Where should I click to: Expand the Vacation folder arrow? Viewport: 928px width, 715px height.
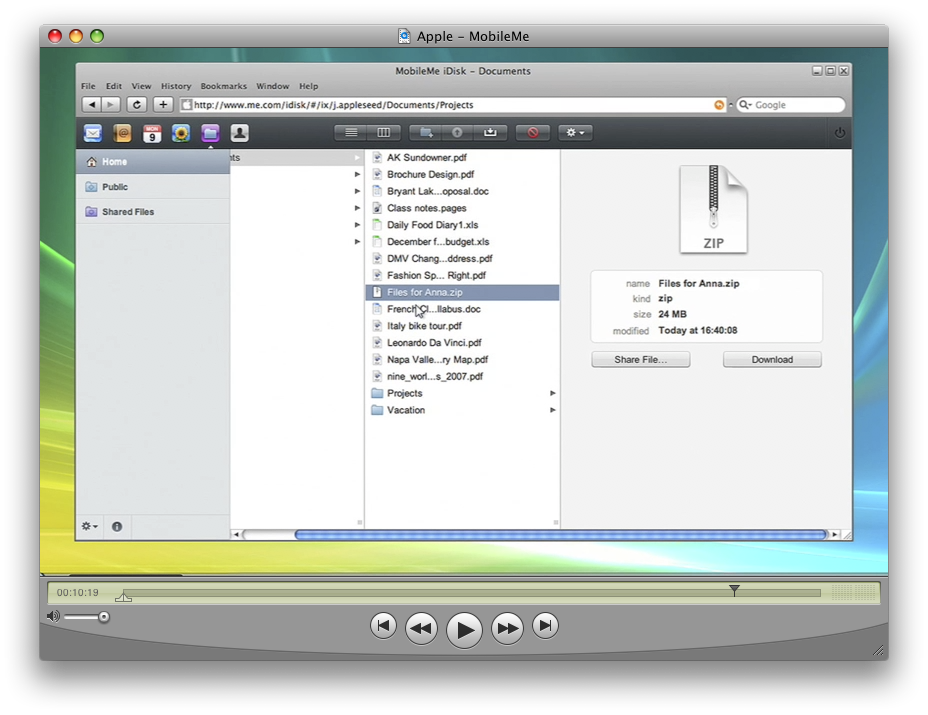click(552, 410)
